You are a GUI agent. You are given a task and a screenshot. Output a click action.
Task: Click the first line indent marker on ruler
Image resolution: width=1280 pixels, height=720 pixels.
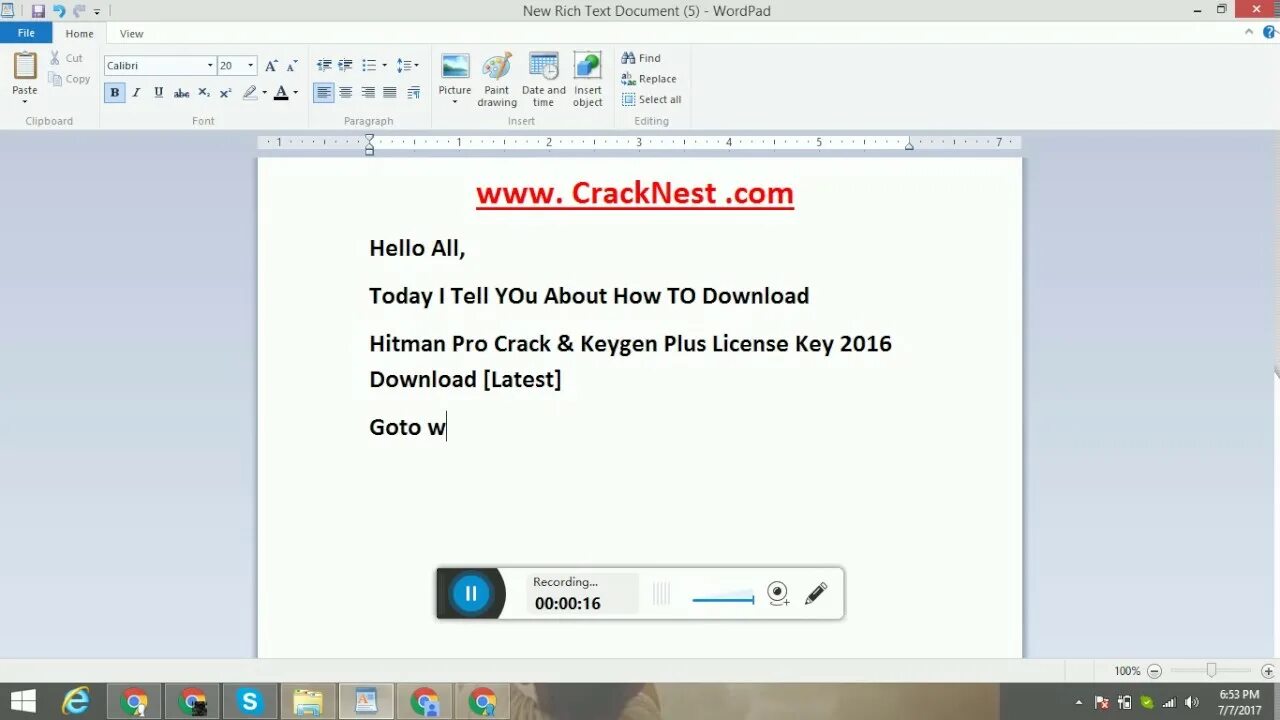(369, 139)
